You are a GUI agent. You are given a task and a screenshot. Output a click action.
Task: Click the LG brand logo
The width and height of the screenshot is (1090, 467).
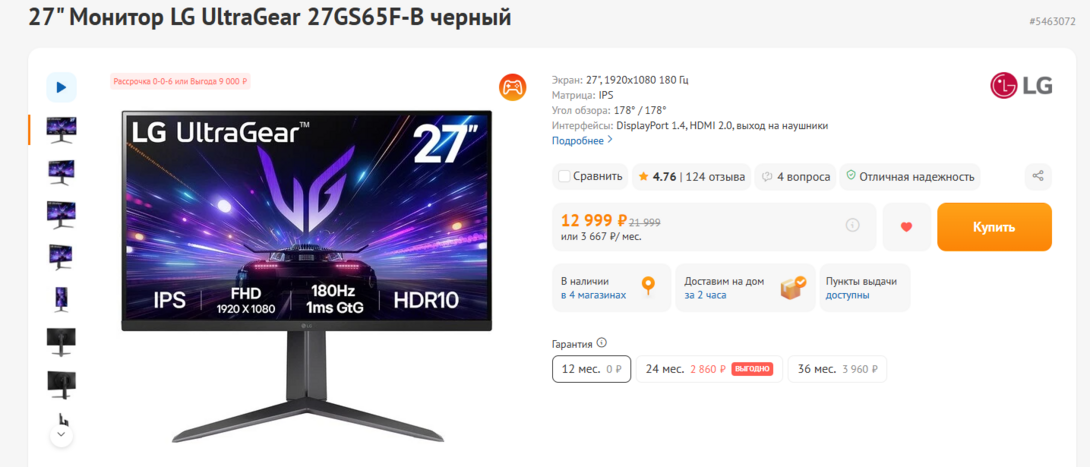[1020, 86]
